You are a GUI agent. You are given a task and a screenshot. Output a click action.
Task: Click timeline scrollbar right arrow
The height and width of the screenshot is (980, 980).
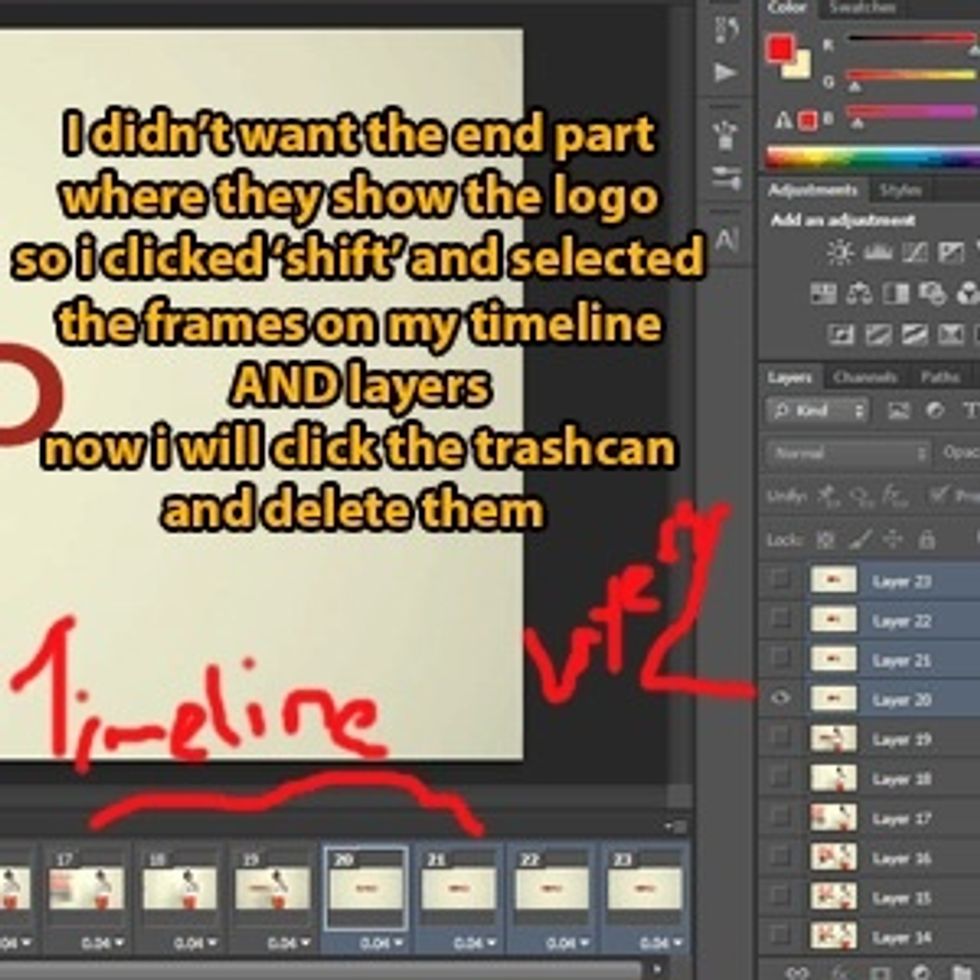656,969
